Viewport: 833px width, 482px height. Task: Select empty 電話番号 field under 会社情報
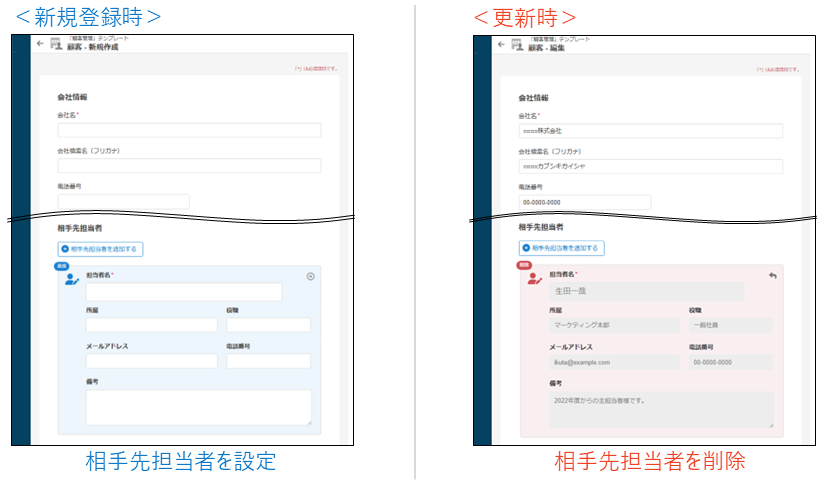coord(123,202)
